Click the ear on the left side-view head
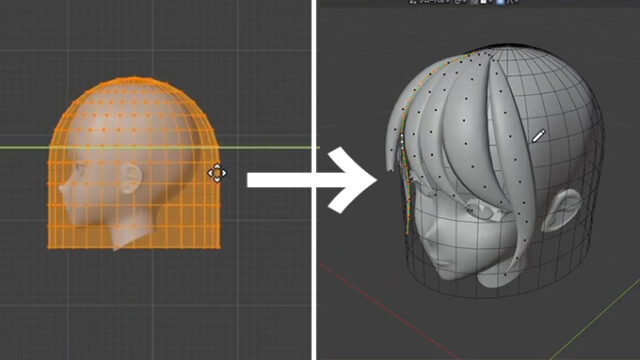The height and width of the screenshot is (360, 640). coord(131,178)
